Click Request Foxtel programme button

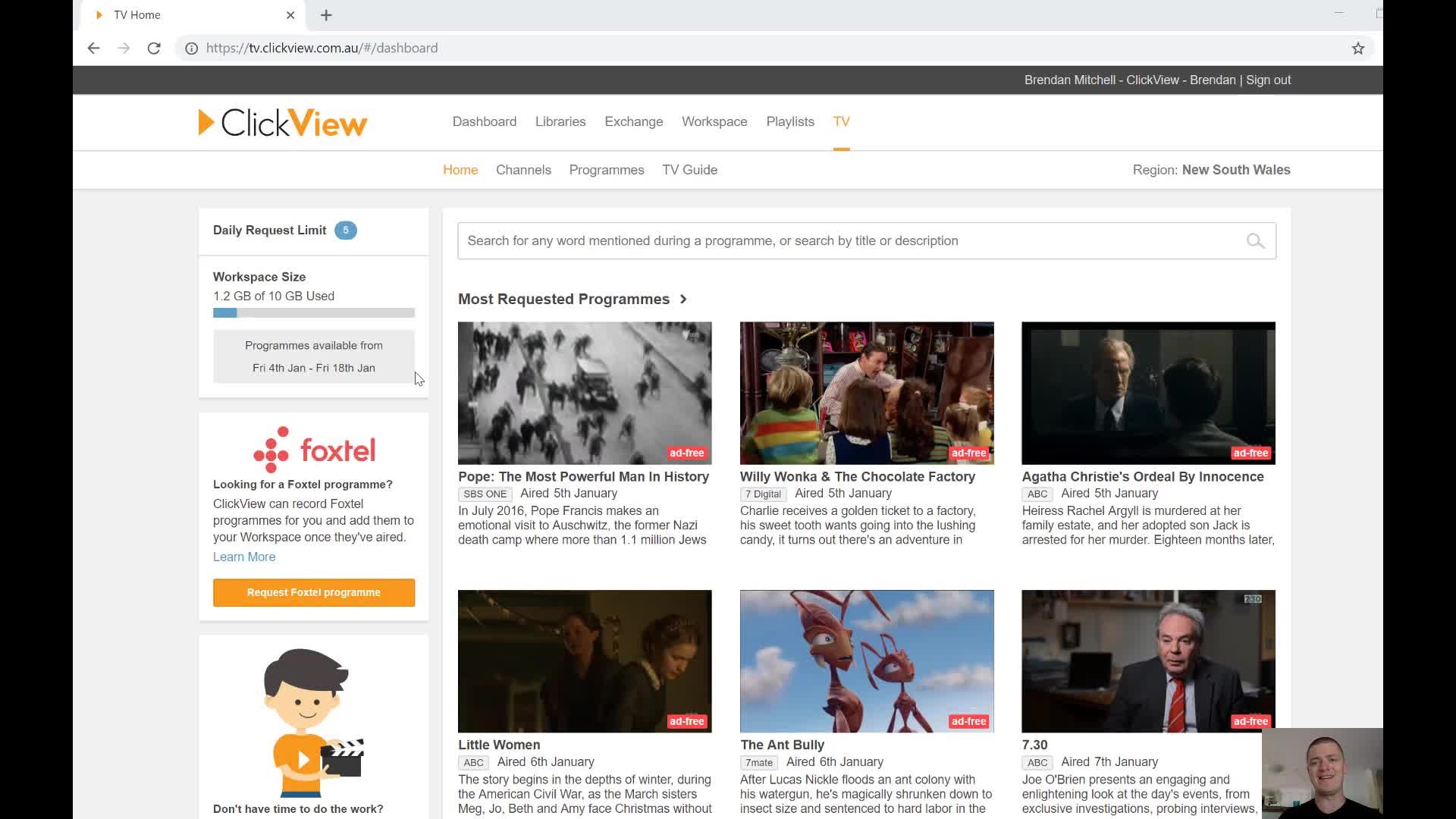(314, 592)
